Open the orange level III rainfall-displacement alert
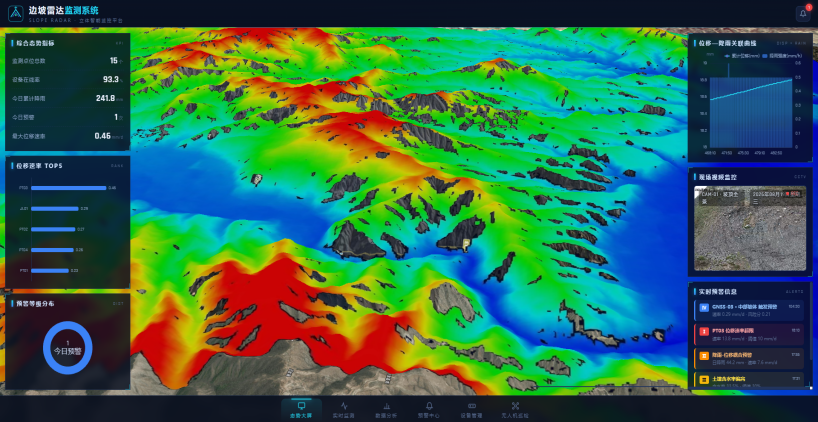The width and height of the screenshot is (818, 422). (749, 358)
